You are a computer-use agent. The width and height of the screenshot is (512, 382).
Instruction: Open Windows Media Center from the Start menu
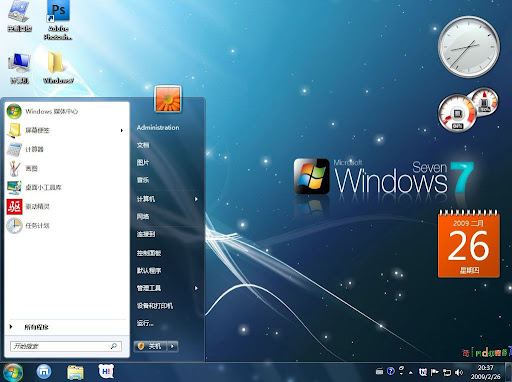pyautogui.click(x=67, y=111)
